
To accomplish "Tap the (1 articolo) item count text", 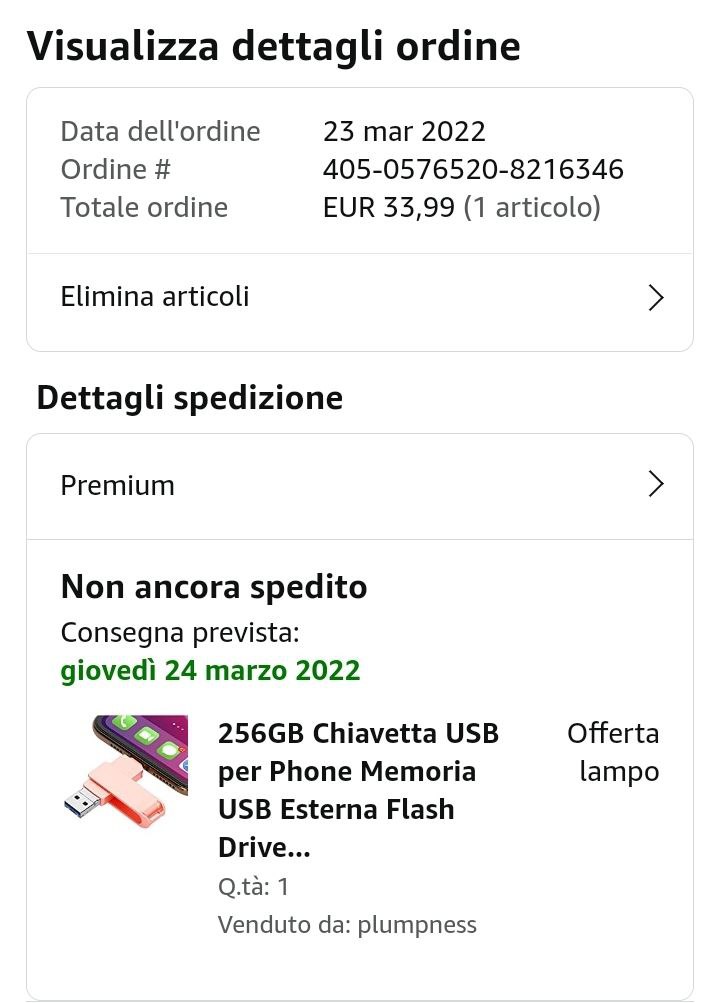I will 532,207.
